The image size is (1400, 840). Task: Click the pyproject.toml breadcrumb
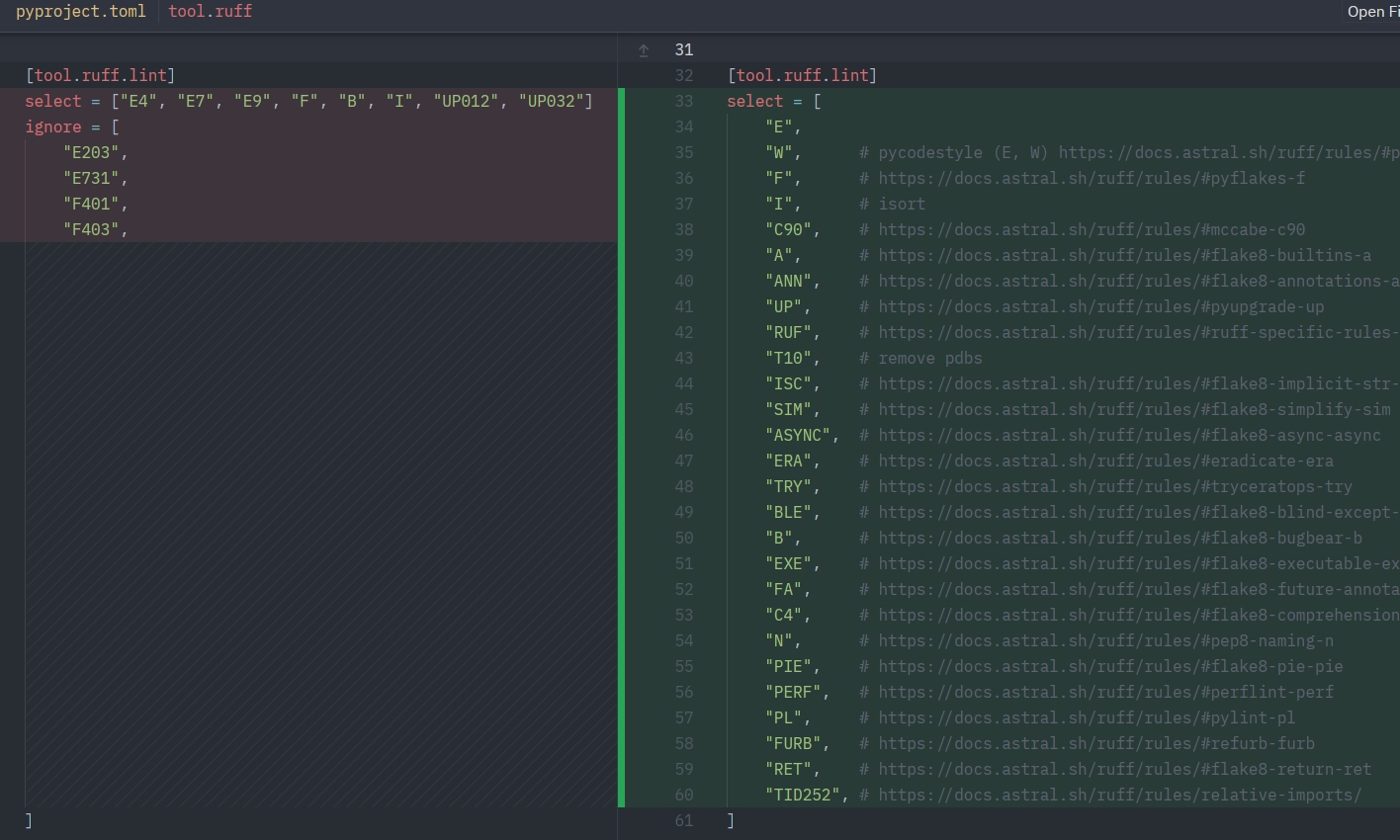coord(80,12)
